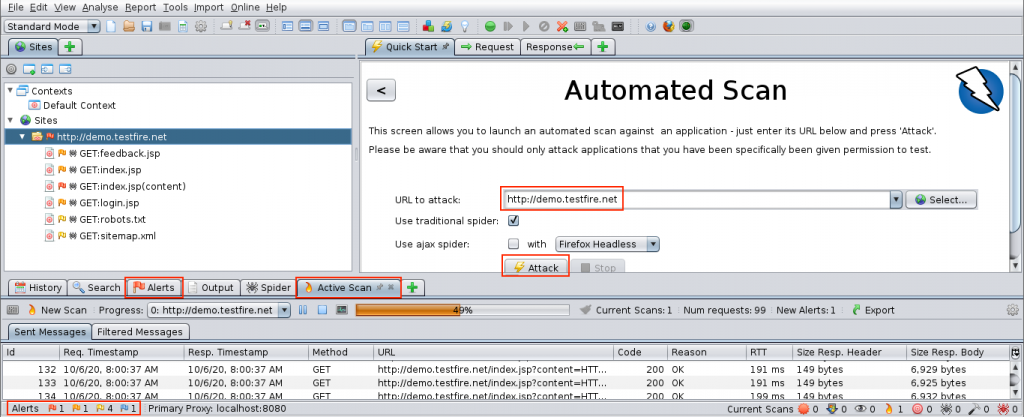This screenshot has width=1024, height=417.
Task: Click New Scan button
Action: (57, 310)
